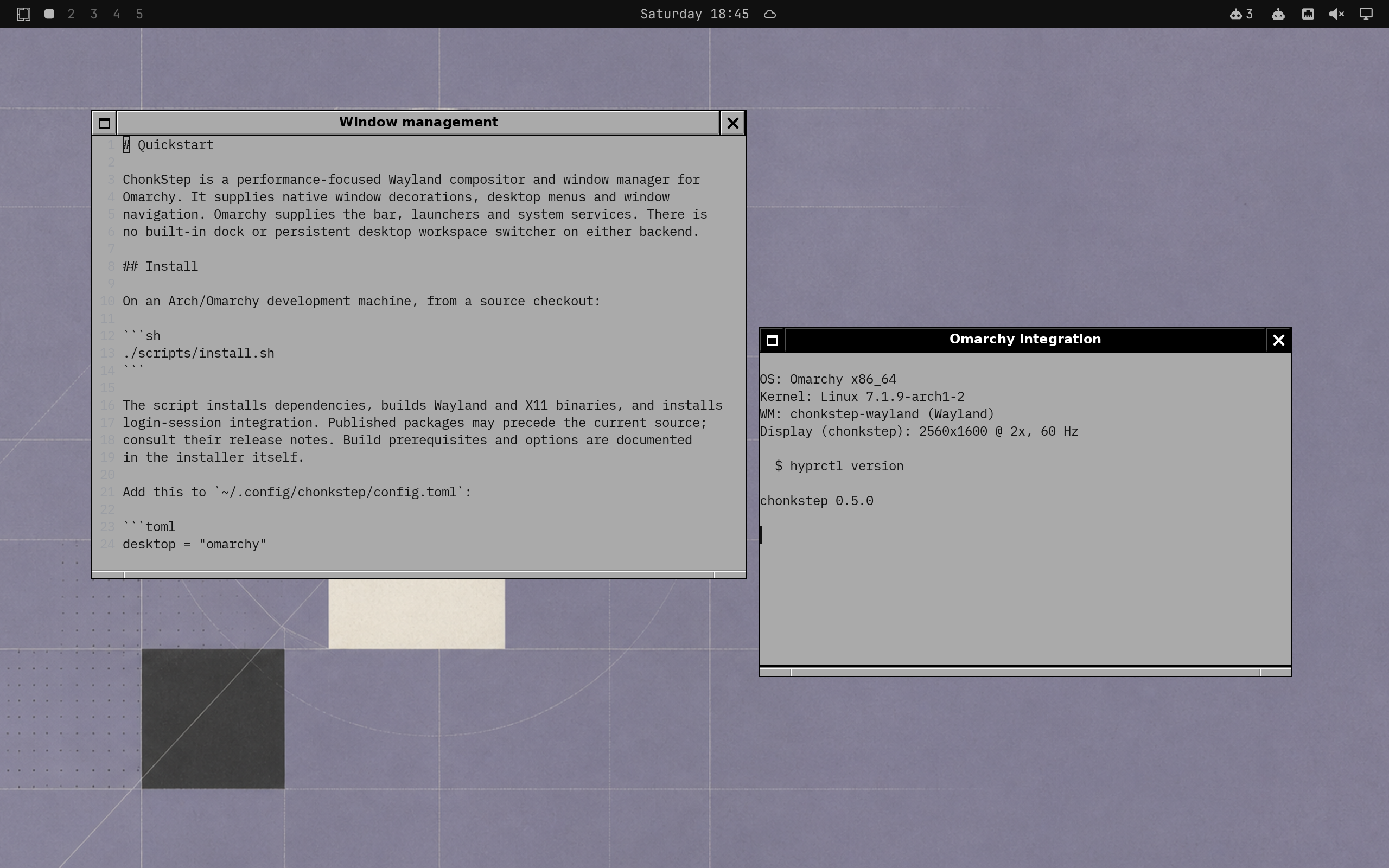Click the smiling robot tray icon
Viewport: 1389px width, 868px height.
(x=1278, y=14)
